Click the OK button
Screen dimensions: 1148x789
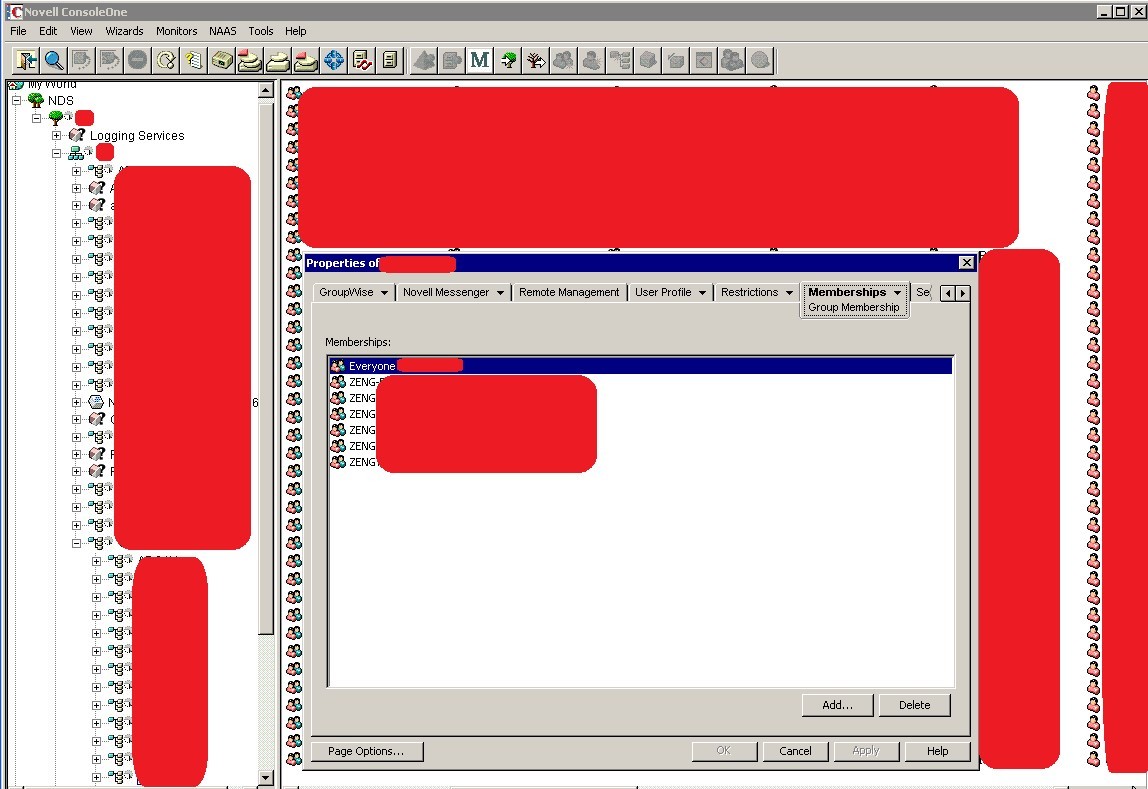(x=724, y=751)
